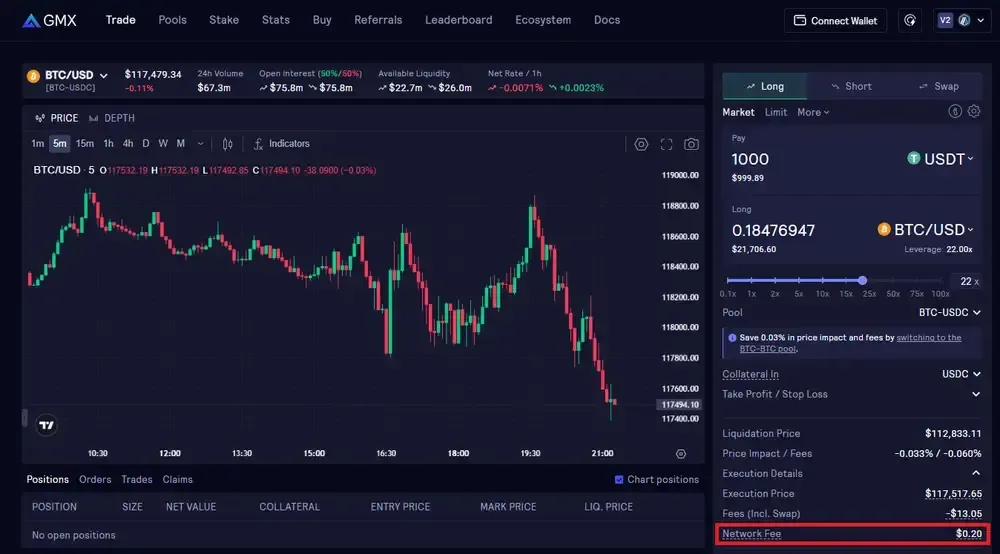Show the DEPTH chart view
Screen dimensions: 1000x554
112,119
